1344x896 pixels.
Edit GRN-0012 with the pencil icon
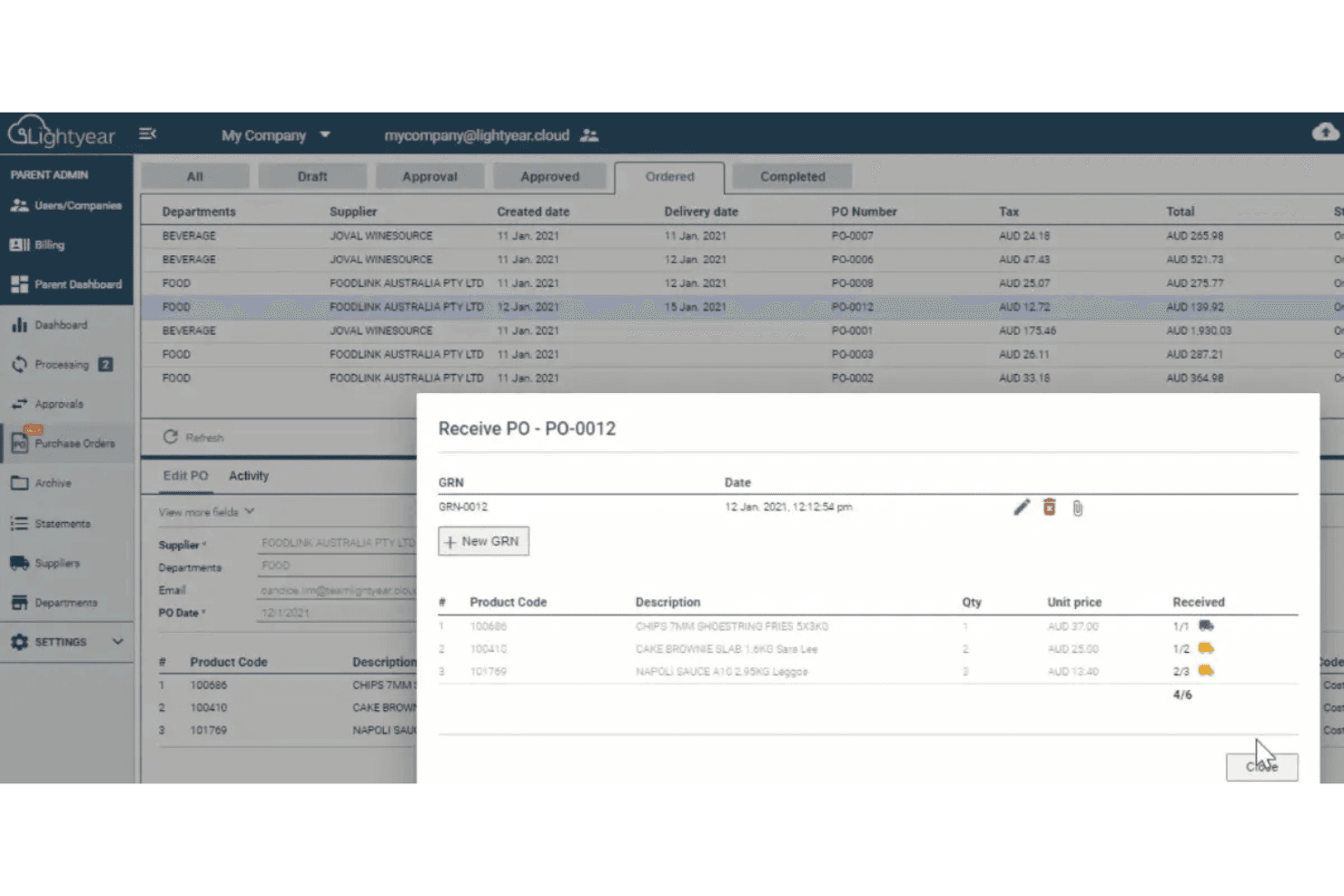[x=1022, y=507]
